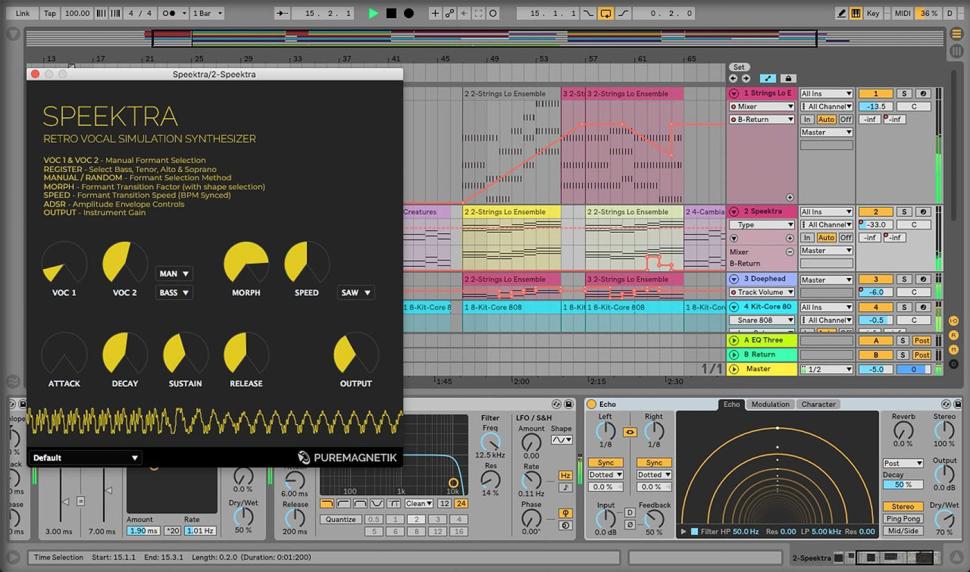970x572 pixels.
Task: Click the Stop button in transport
Action: 391,13
